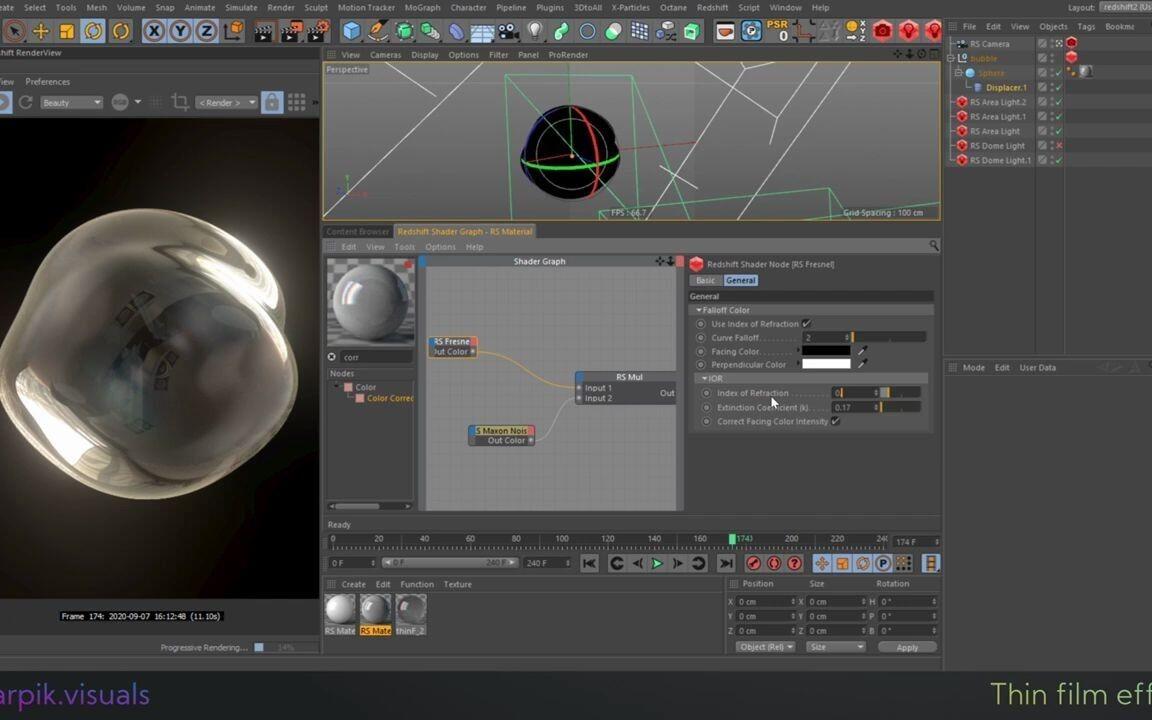
Task: Toggle the coordinate system icon
Action: click(234, 32)
